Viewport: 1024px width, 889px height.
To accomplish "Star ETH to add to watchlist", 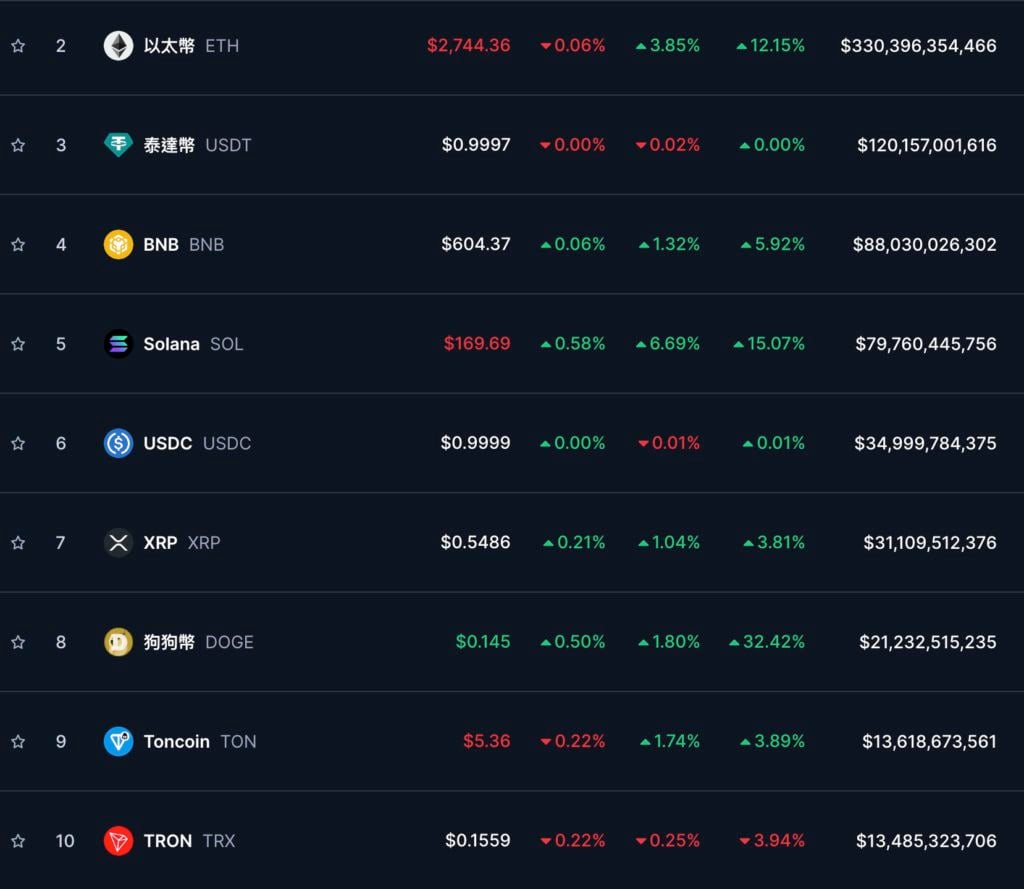I will coord(18,46).
